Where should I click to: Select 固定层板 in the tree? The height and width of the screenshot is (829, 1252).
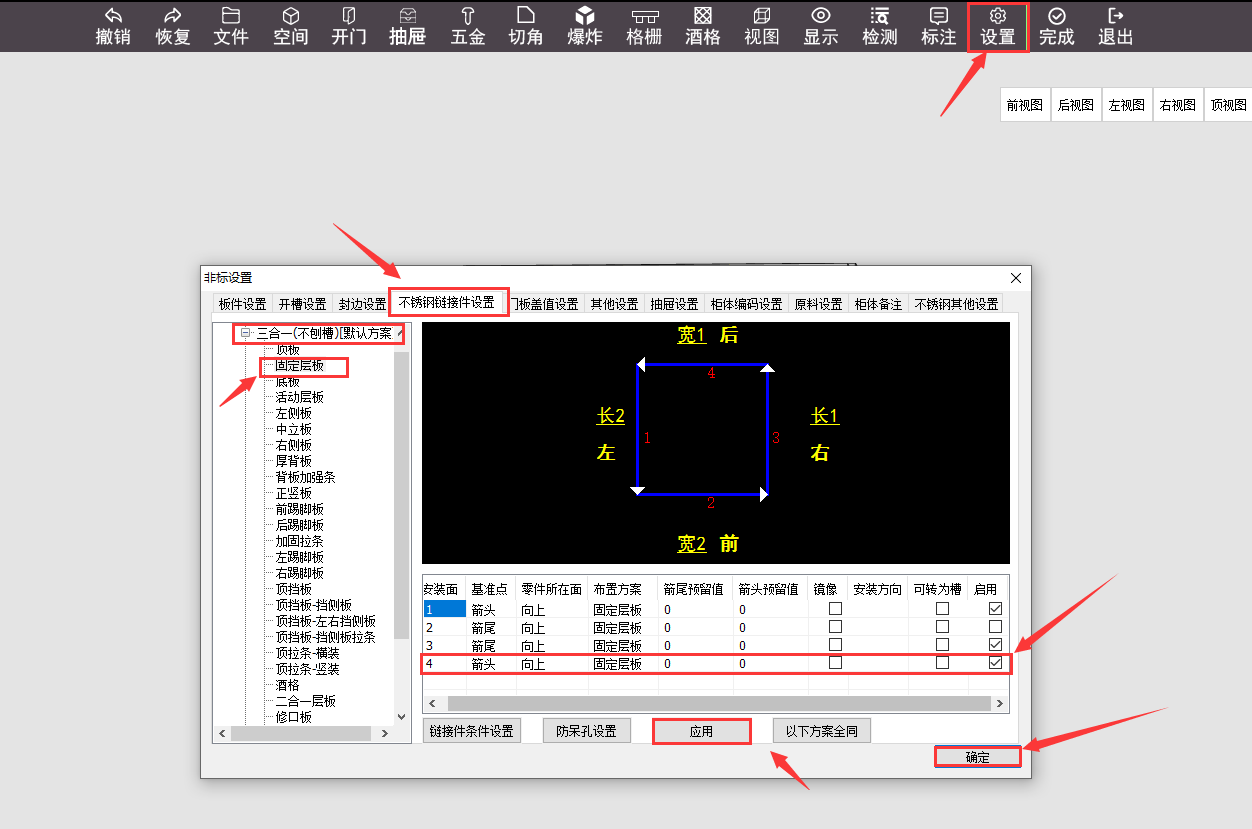point(299,366)
